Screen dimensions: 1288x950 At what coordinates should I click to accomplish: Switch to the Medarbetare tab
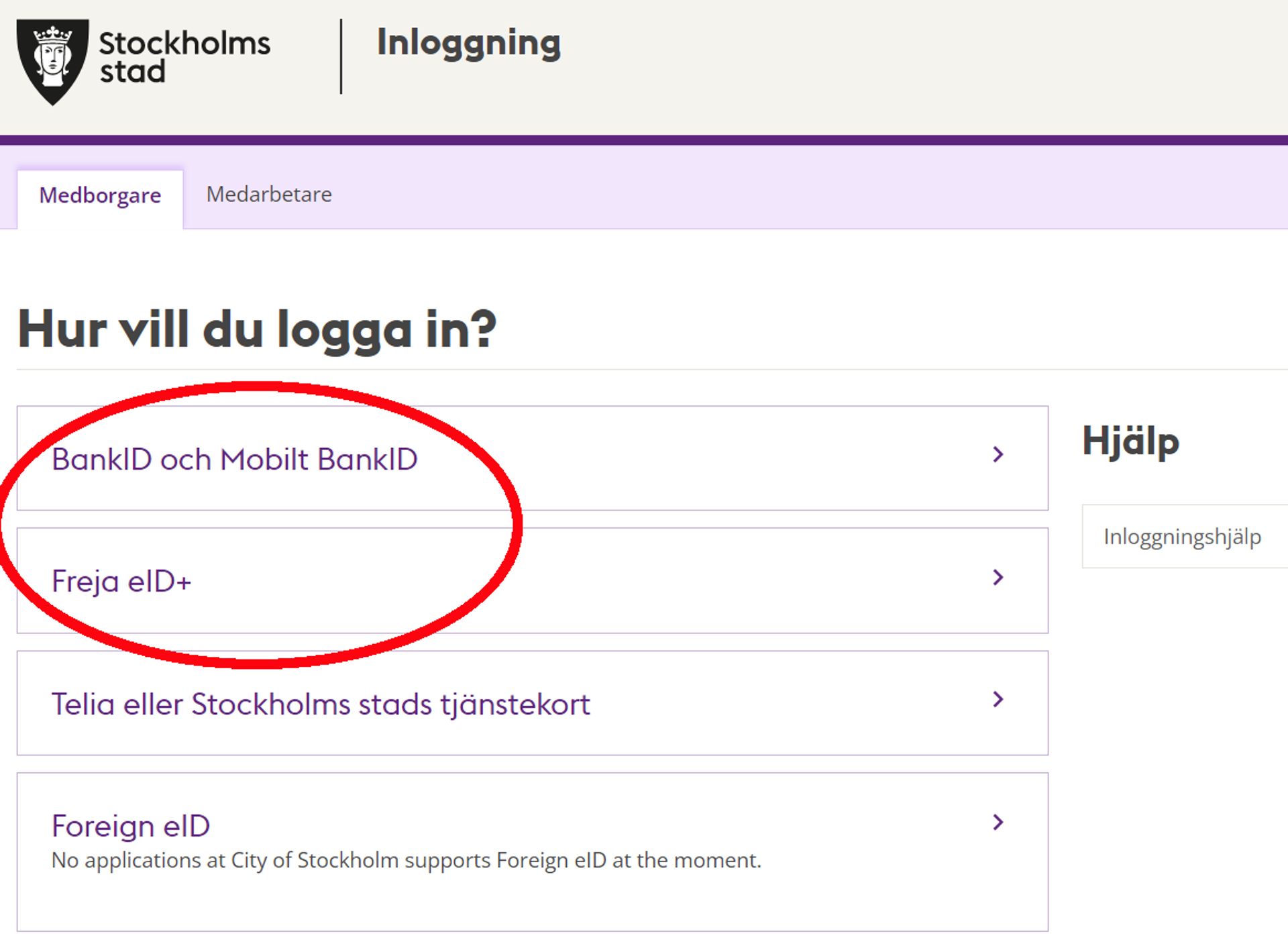[268, 195]
